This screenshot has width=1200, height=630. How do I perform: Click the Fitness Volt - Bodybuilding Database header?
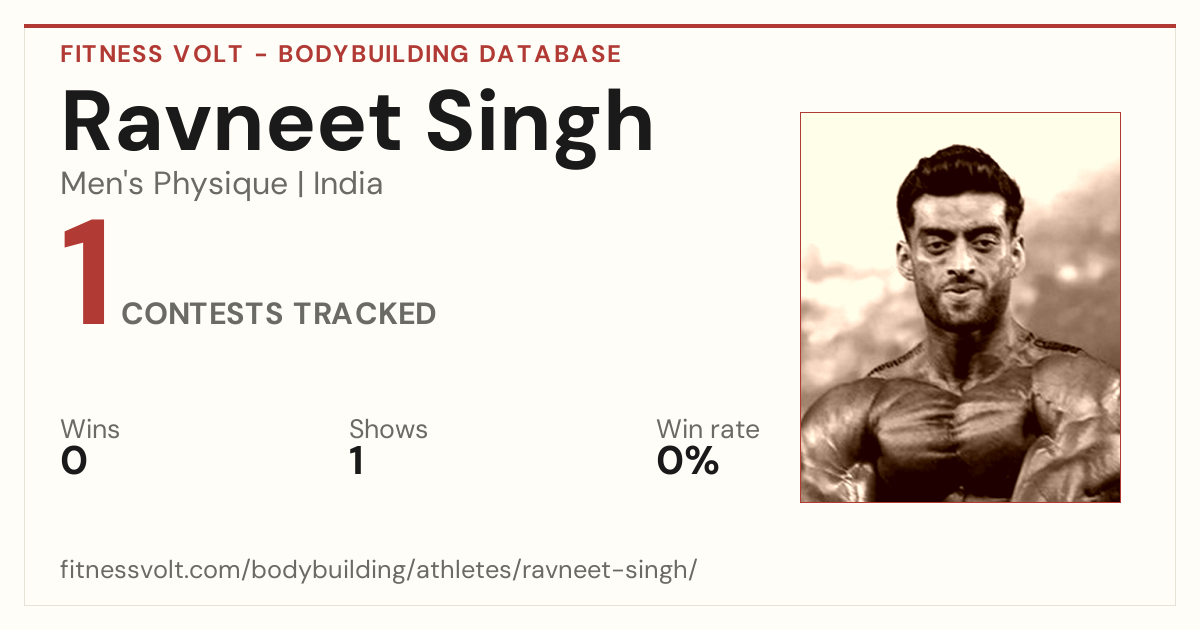(x=341, y=54)
